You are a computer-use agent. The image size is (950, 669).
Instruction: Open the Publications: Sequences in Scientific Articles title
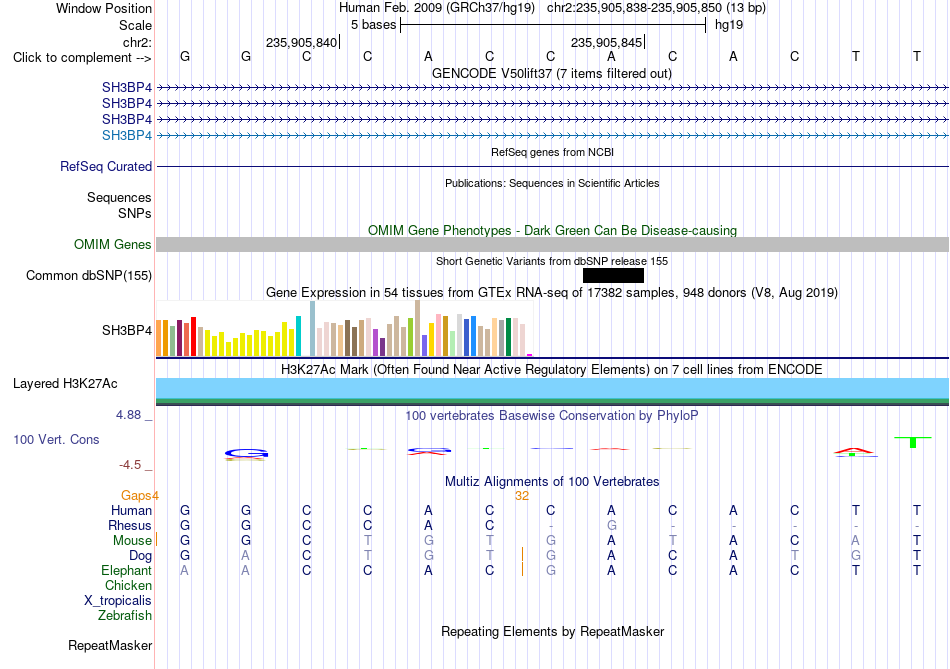552,183
